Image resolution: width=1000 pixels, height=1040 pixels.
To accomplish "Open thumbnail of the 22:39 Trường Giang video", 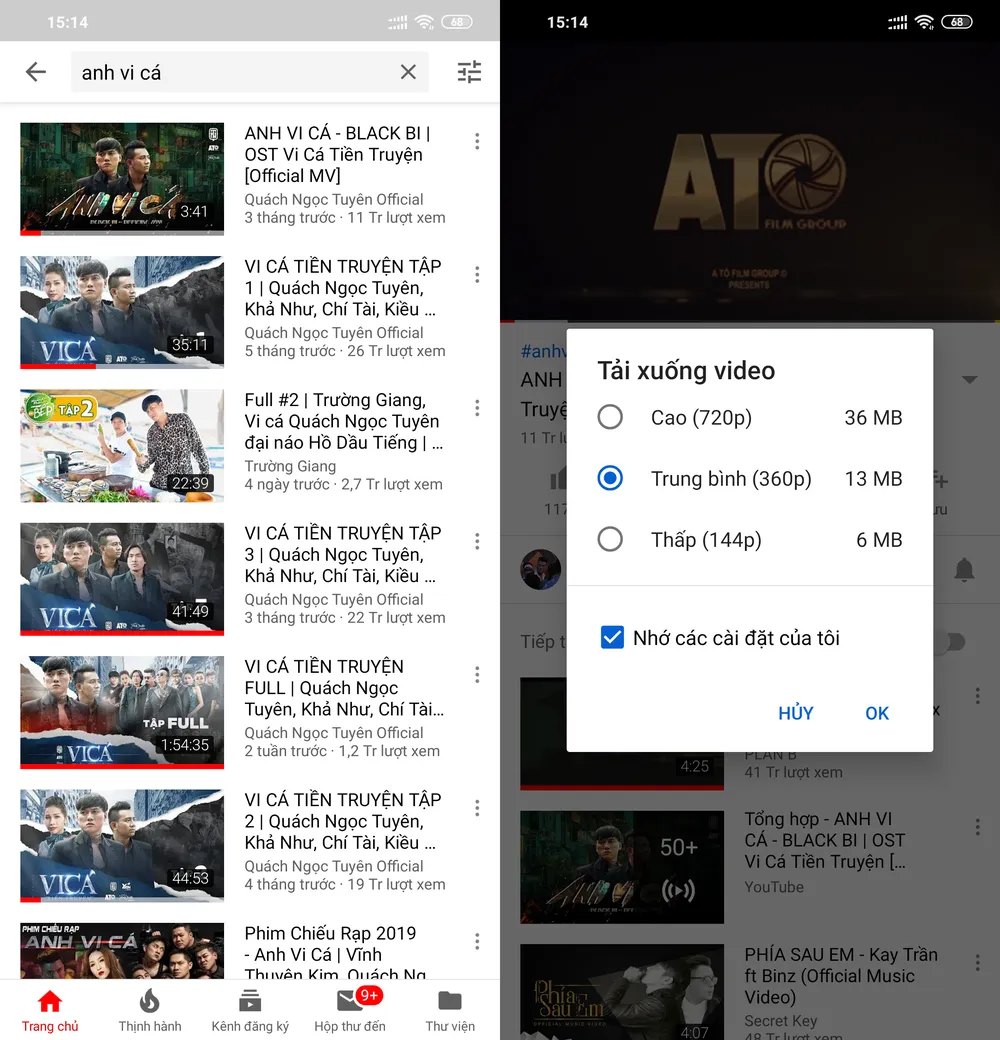I will [x=122, y=445].
